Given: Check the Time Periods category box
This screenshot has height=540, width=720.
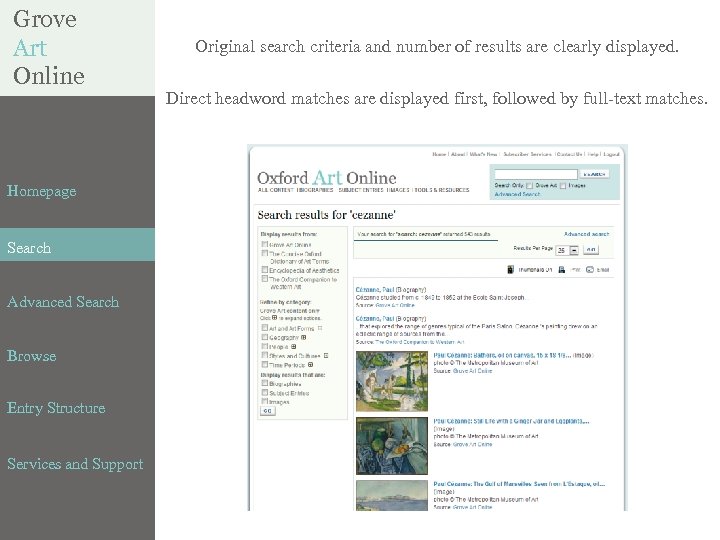Looking at the screenshot, I should (264, 365).
